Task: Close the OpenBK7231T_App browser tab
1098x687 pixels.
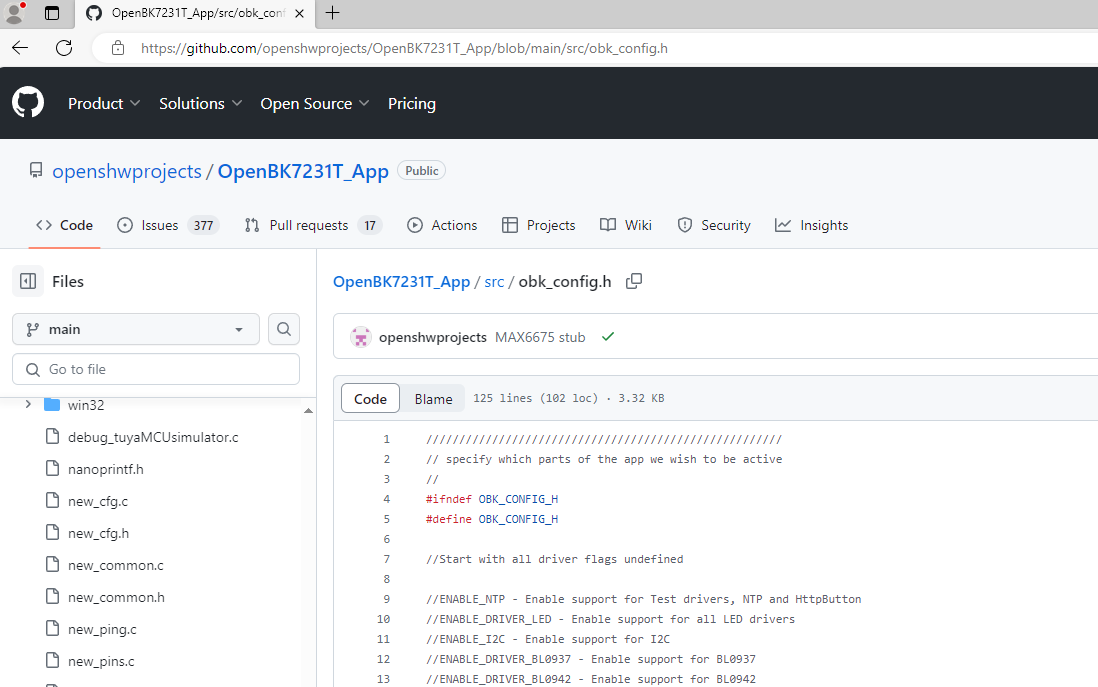Action: tap(299, 13)
